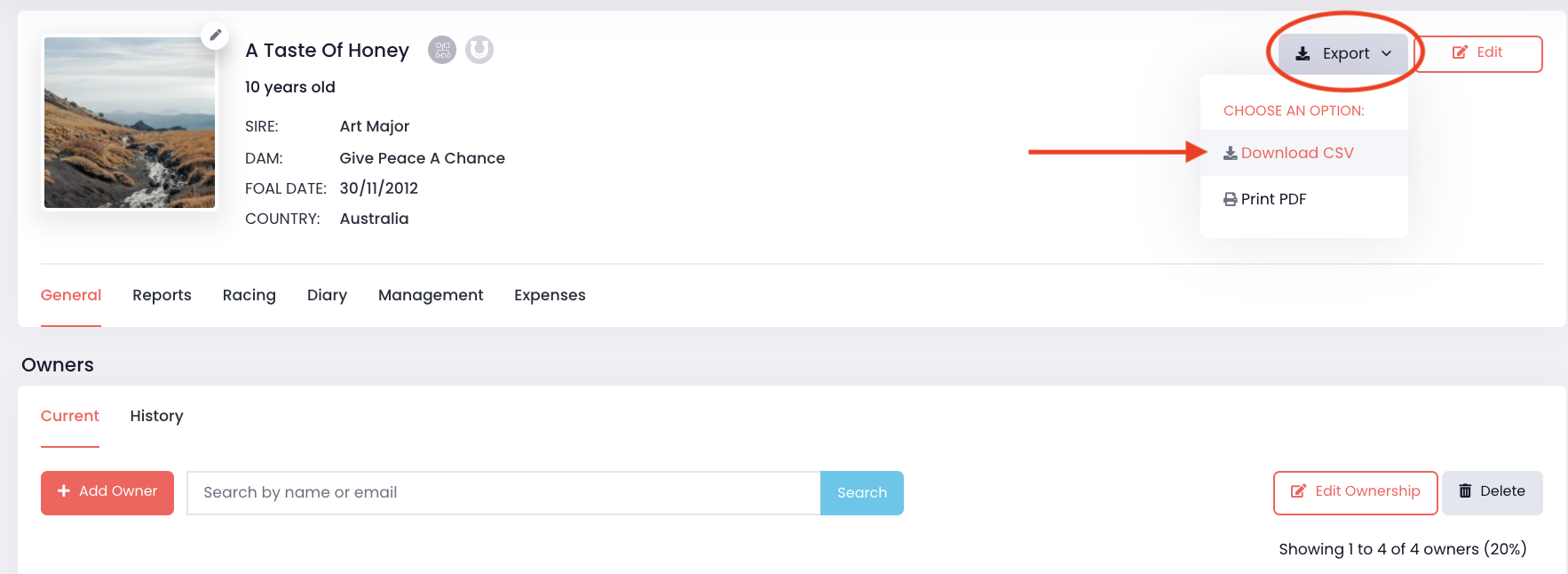The height and width of the screenshot is (574, 1568).
Task: Click the trash icon on Delete button
Action: click(1465, 491)
